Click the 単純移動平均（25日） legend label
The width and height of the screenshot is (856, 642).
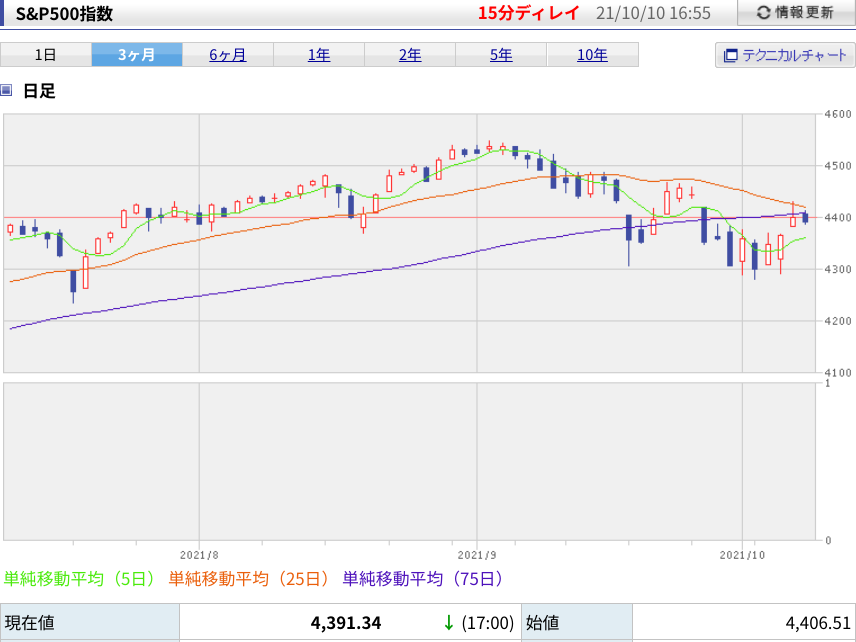tap(249, 579)
